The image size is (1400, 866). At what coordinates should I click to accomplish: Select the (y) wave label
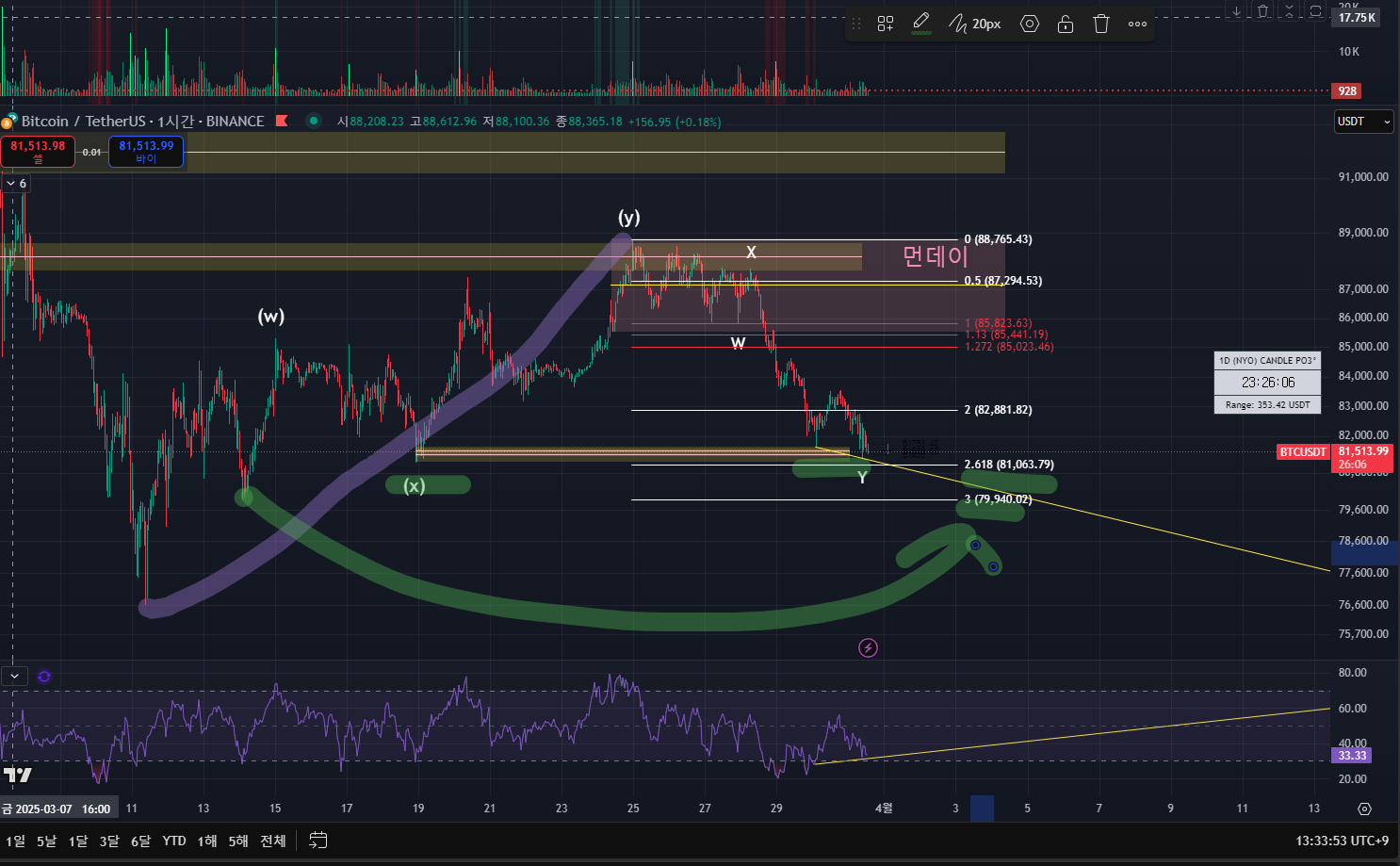[x=629, y=218]
